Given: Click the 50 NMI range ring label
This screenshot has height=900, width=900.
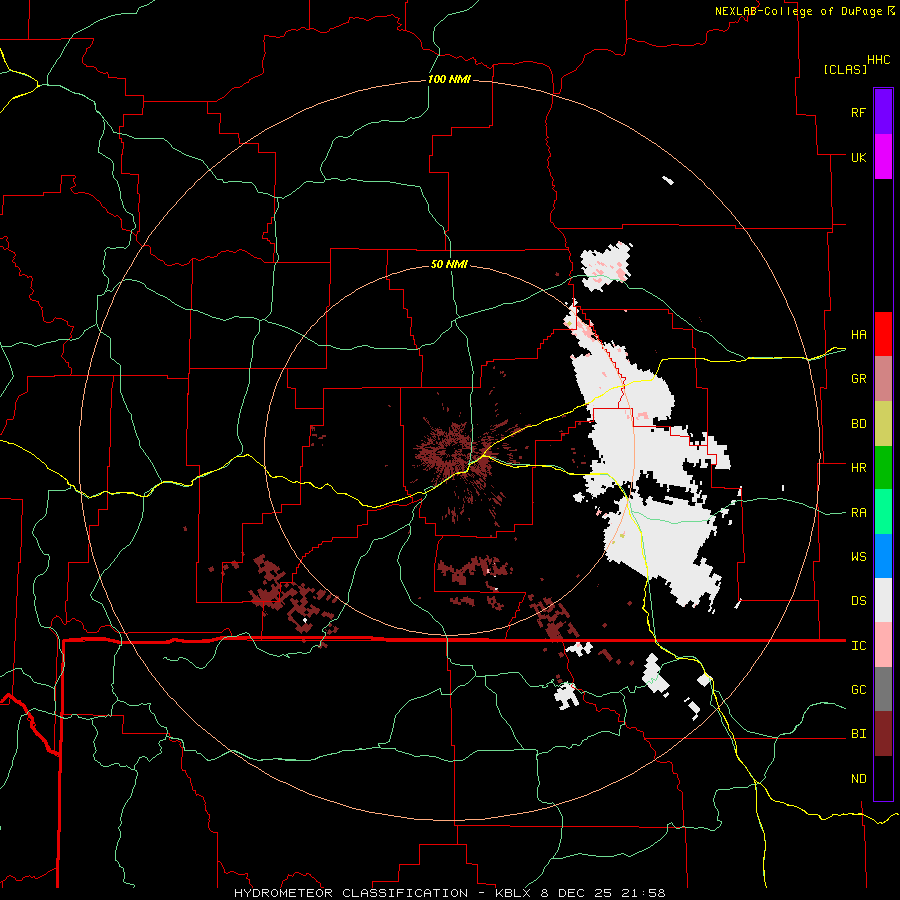Looking at the screenshot, I should (x=449, y=264).
